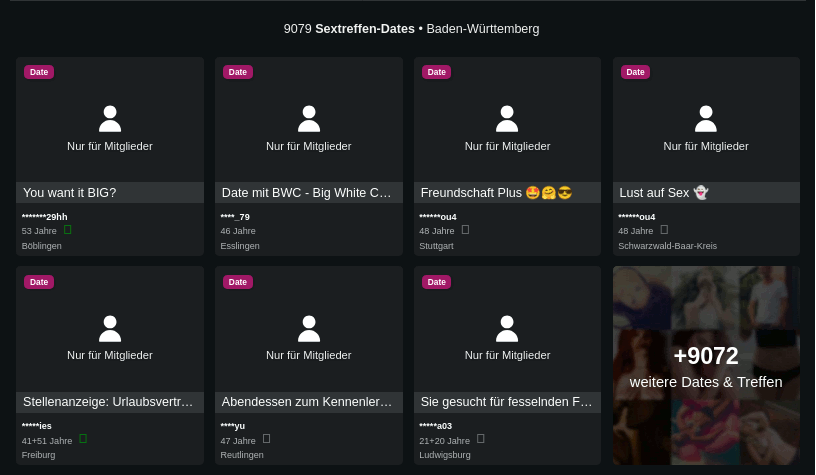This screenshot has height=475, width=816.
Task: Click the green icon beside '41+51 Jahre'
Action: (83, 439)
